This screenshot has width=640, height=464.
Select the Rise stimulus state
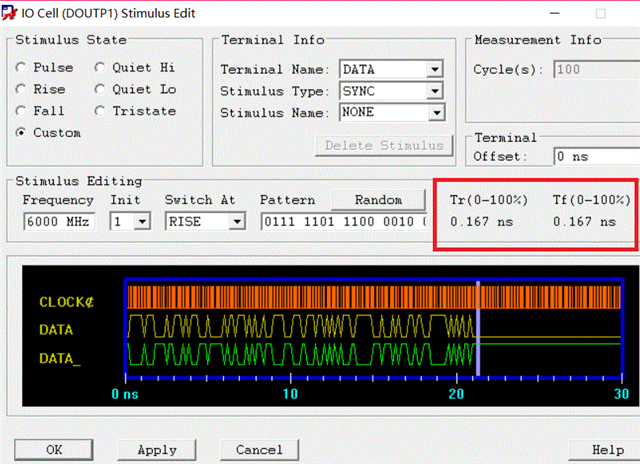tap(22, 89)
